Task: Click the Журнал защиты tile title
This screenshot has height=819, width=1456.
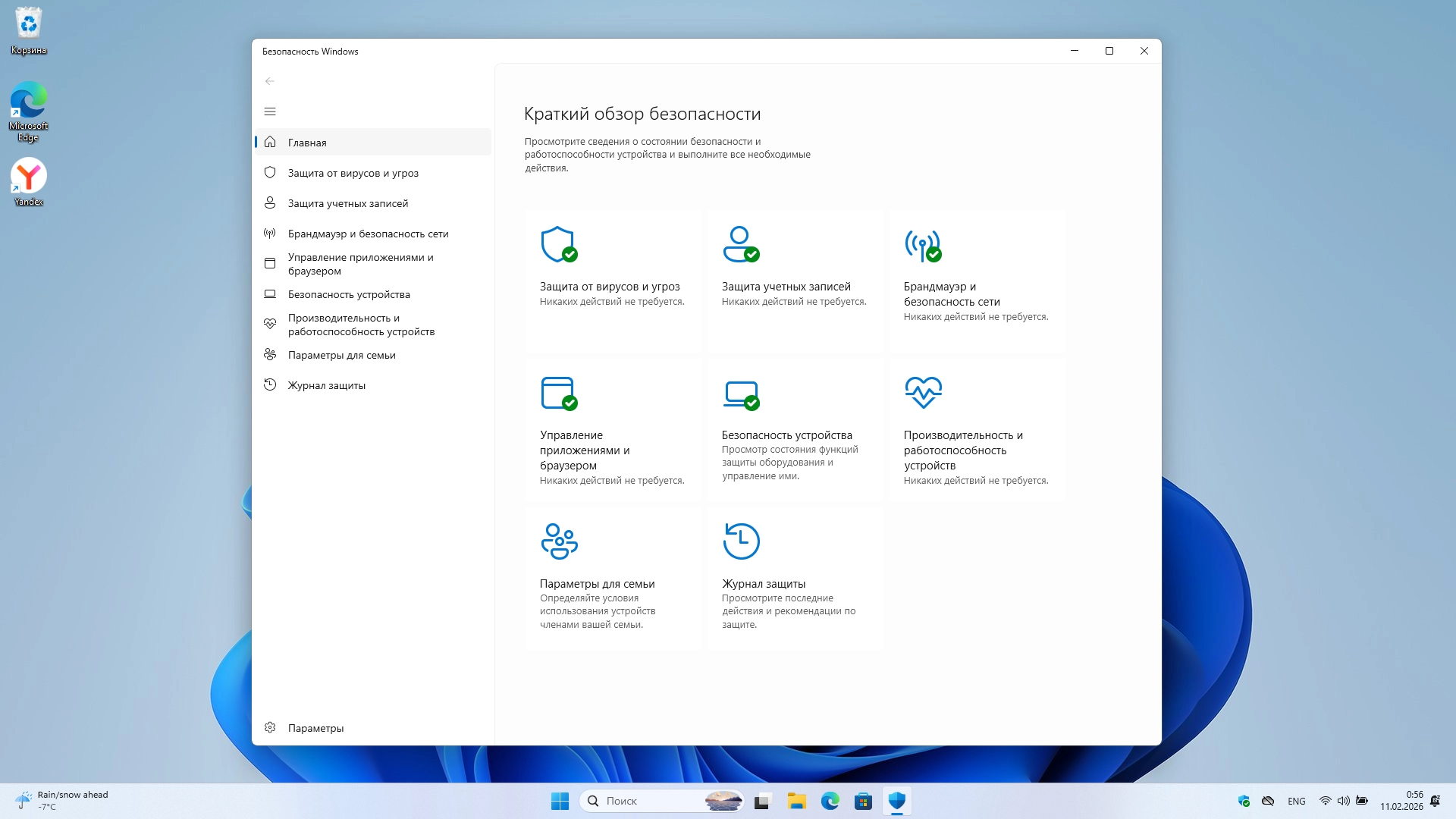Action: [x=763, y=584]
